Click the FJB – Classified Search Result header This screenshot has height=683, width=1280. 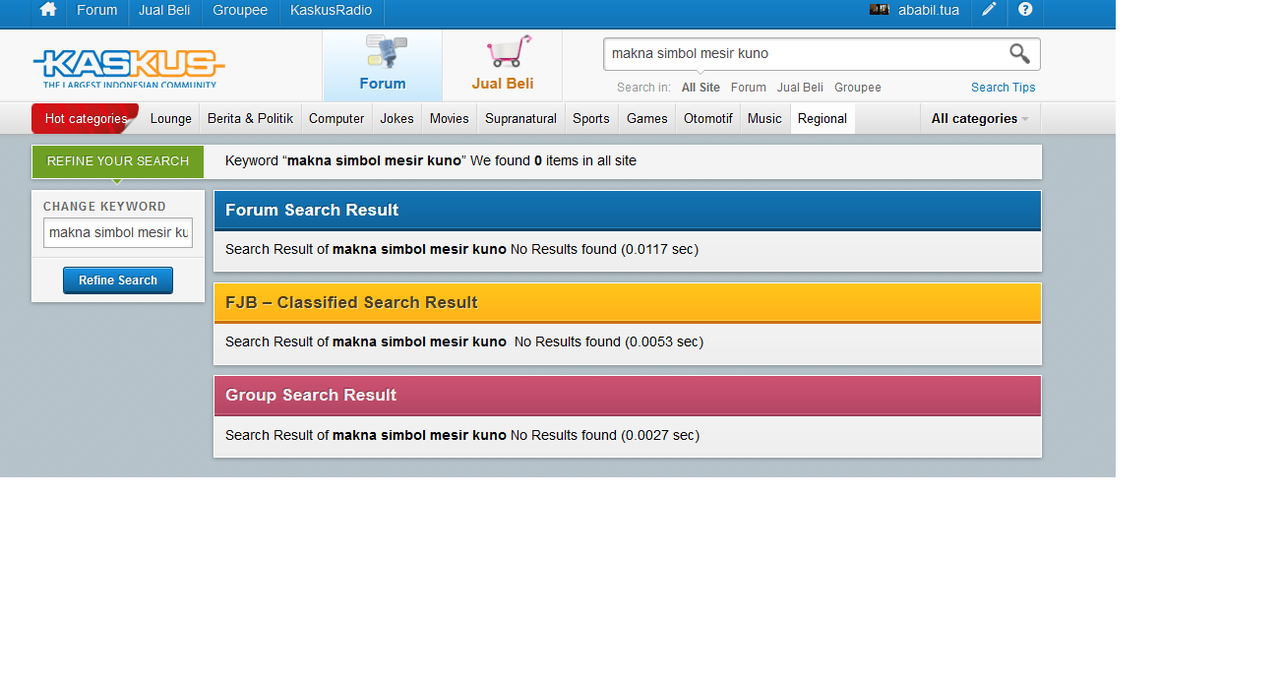[627, 303]
